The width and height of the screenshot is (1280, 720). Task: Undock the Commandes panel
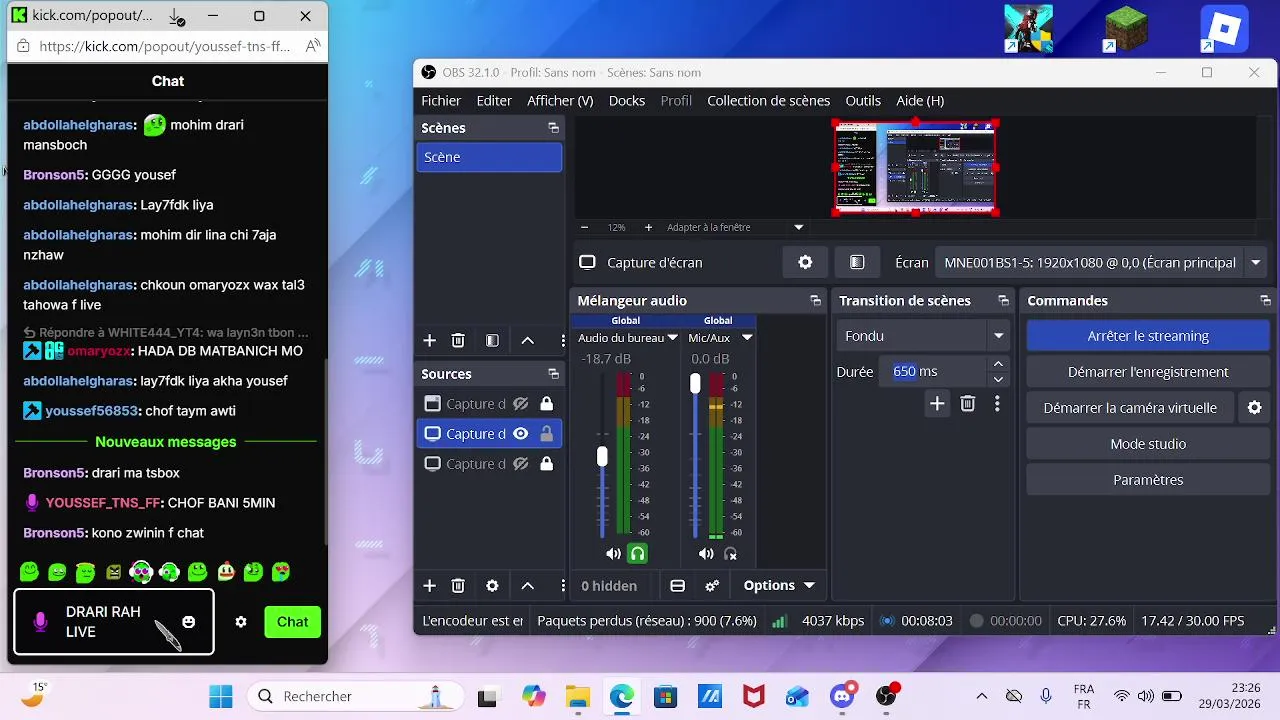1265,301
